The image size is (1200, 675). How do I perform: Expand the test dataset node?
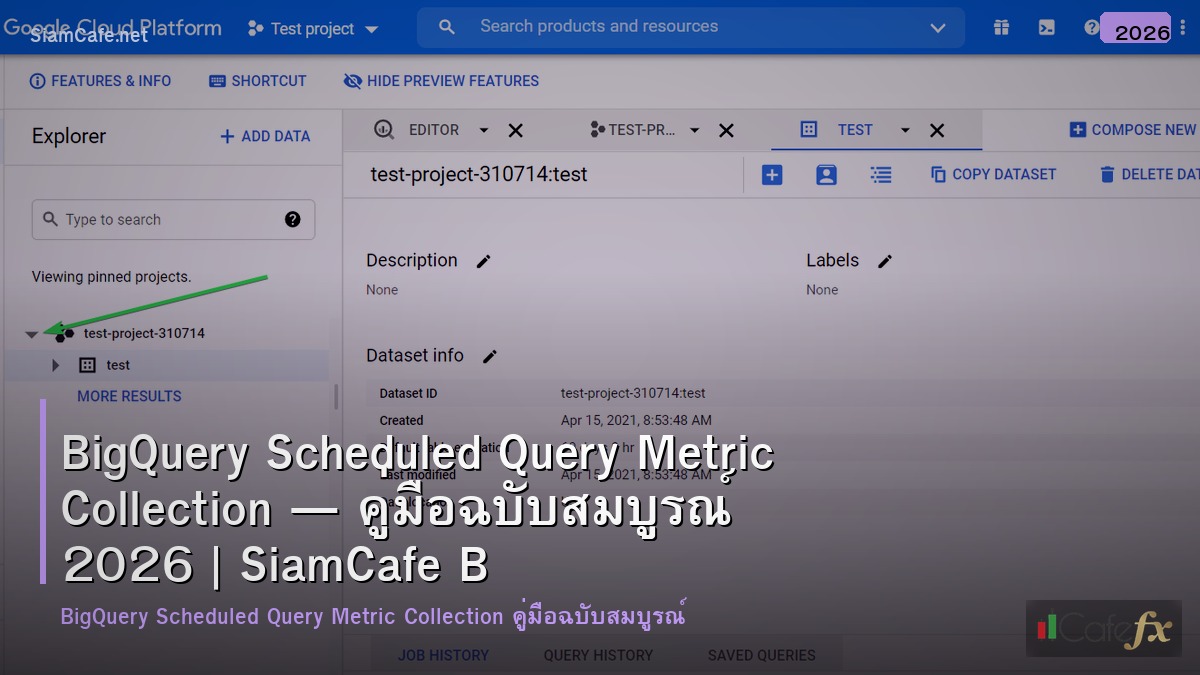[x=56, y=364]
